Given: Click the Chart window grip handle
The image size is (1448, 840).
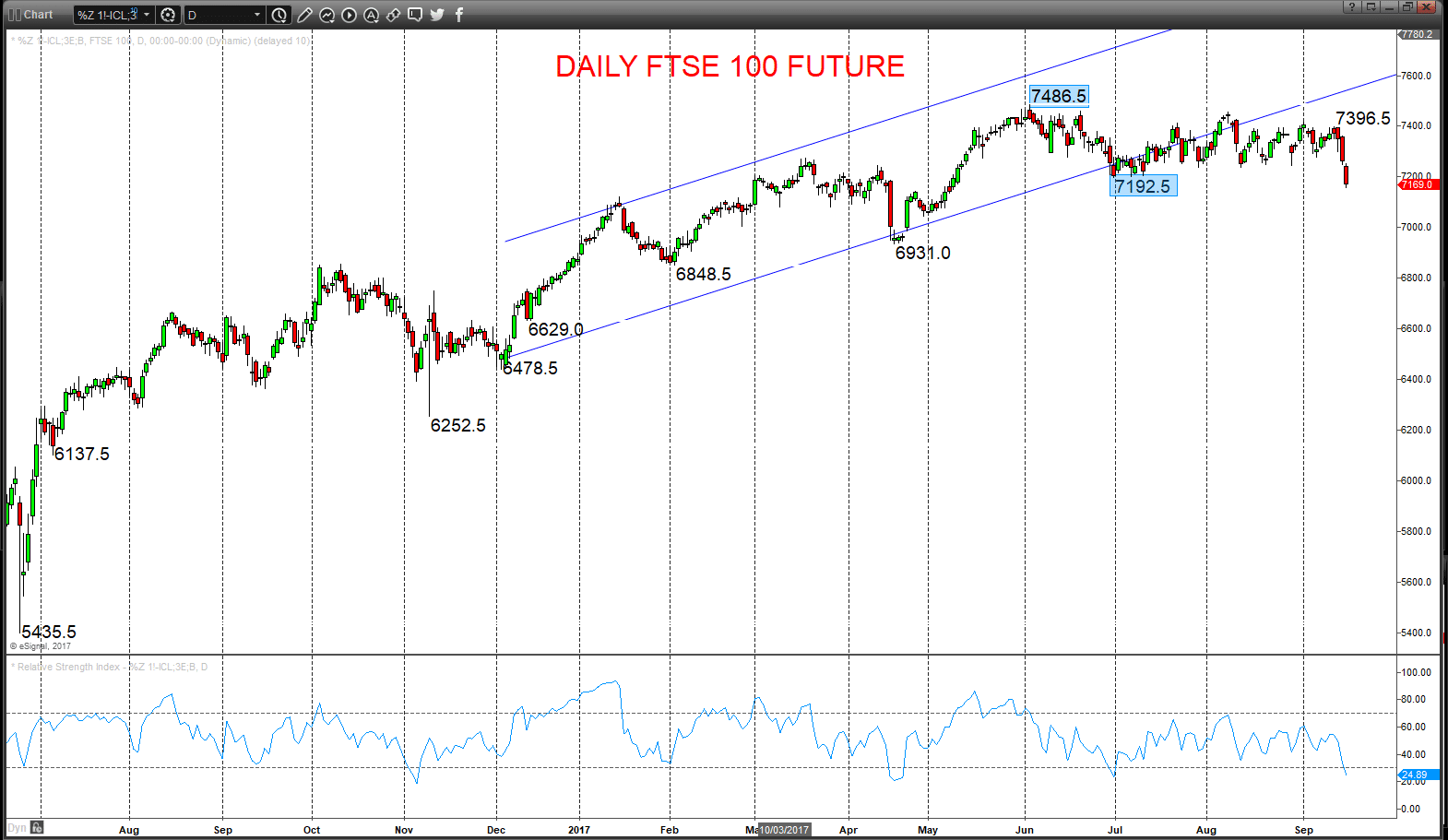Looking at the screenshot, I should (x=14, y=15).
